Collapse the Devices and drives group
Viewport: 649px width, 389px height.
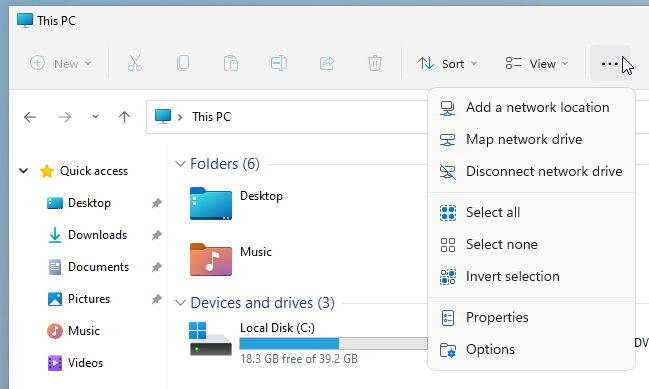point(180,303)
